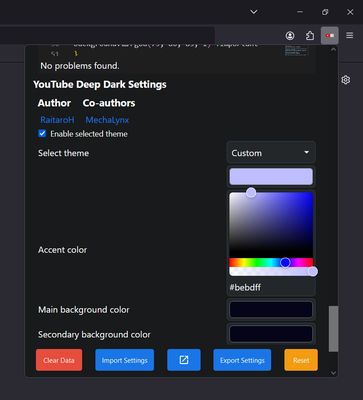
Task: Click the color picker selection circle
Action: click(x=251, y=192)
